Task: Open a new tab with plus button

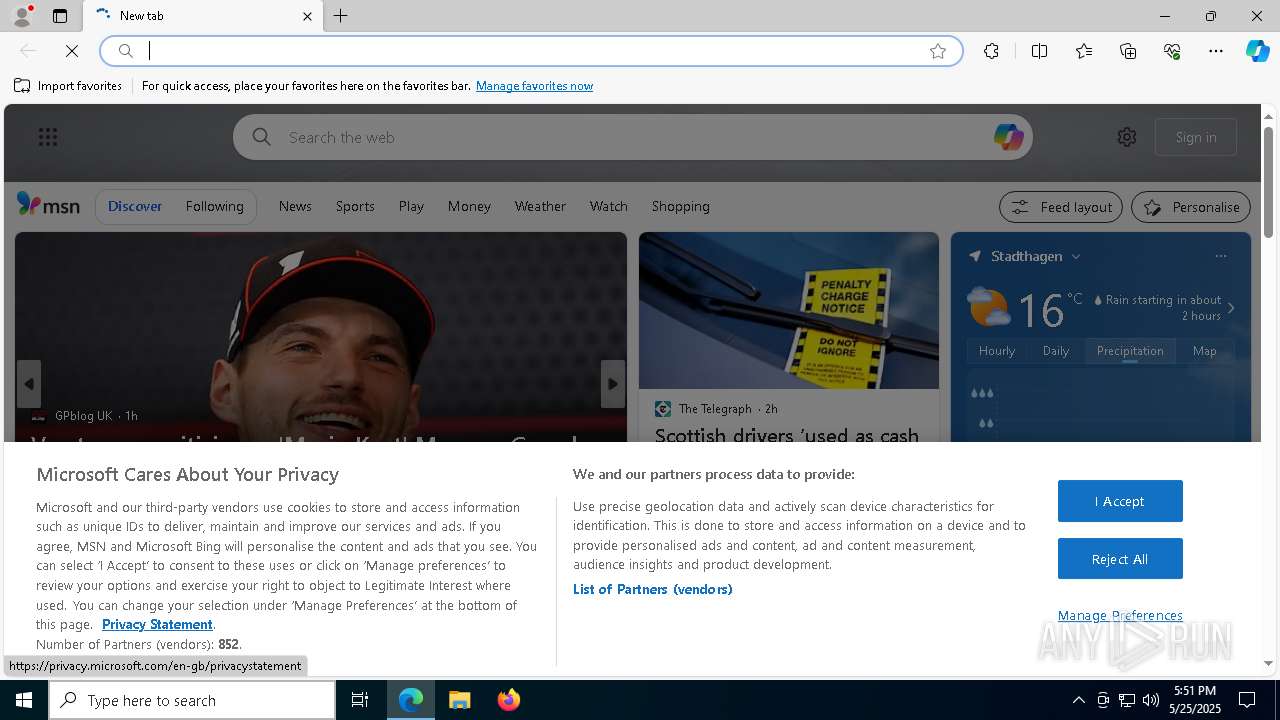Action: click(341, 16)
